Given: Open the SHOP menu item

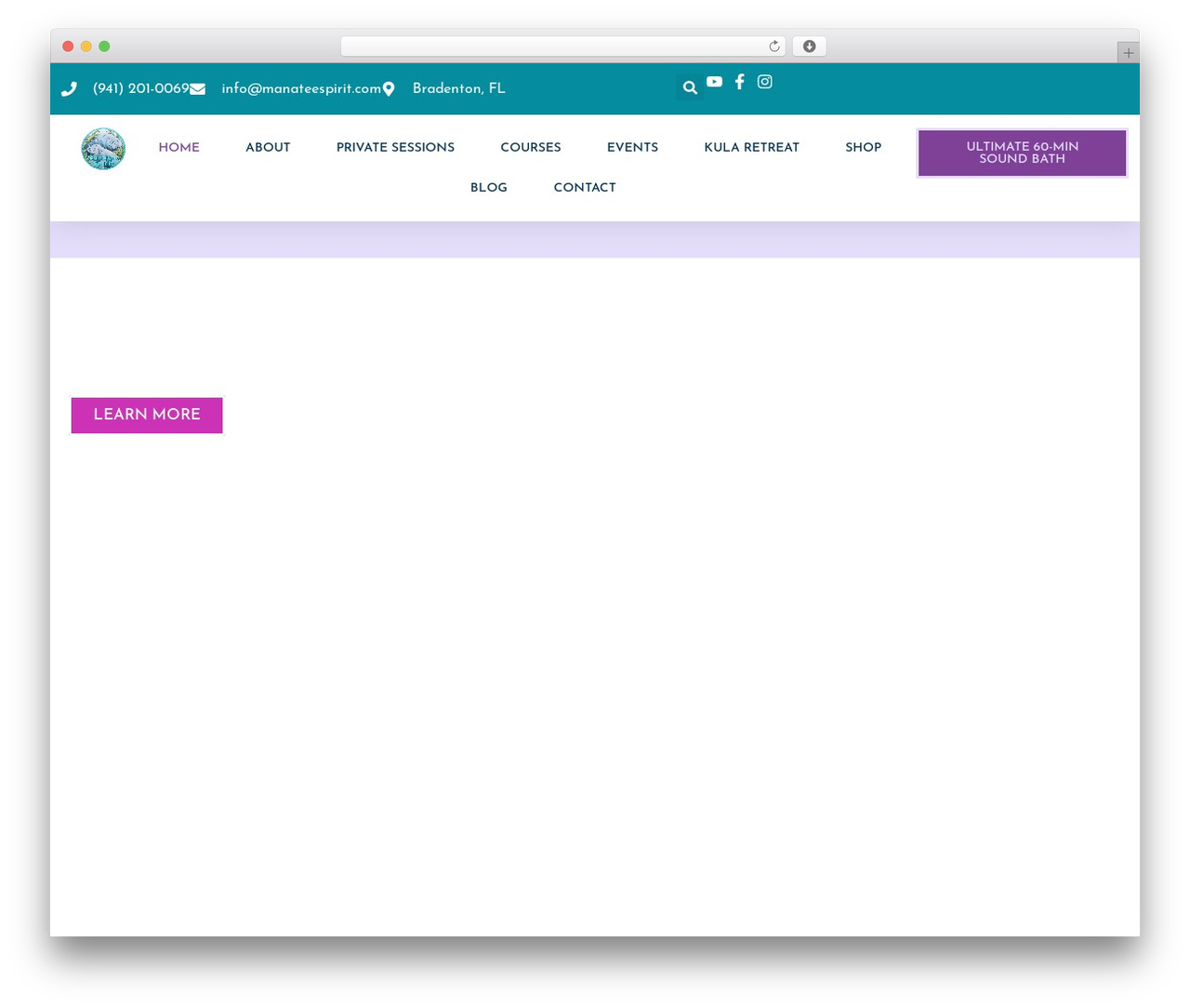Looking at the screenshot, I should [863, 147].
